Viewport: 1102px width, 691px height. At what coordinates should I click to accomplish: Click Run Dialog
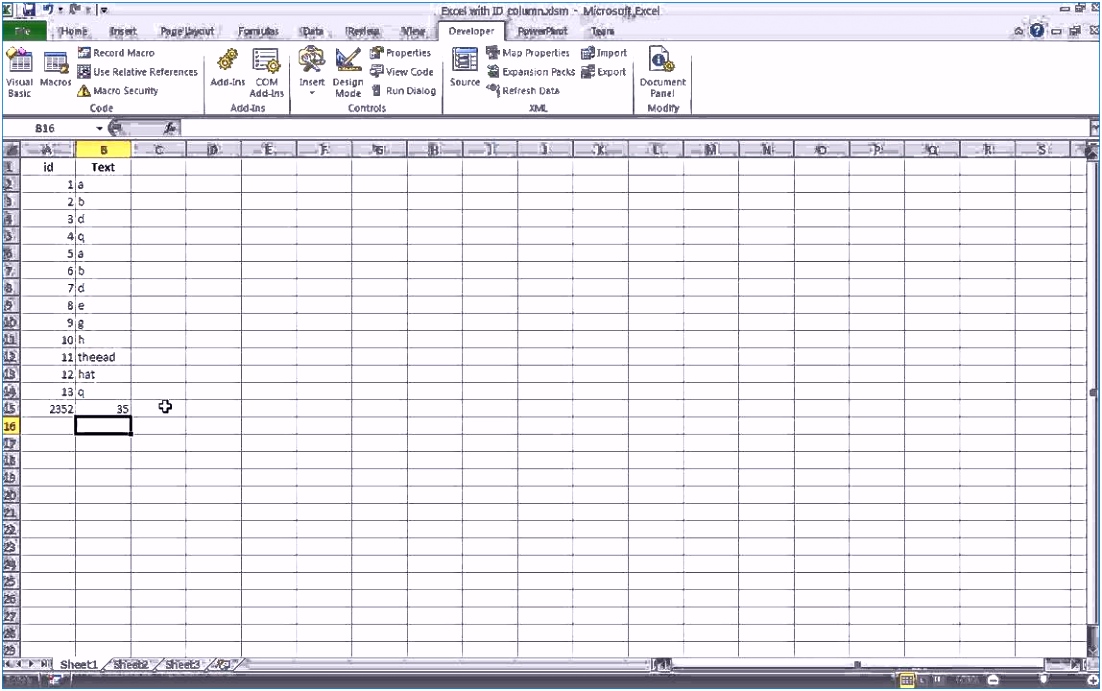[x=403, y=91]
